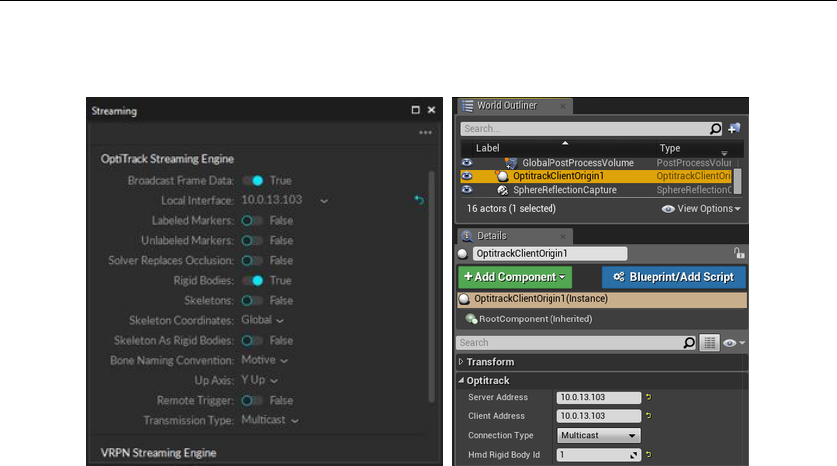Enable Skeletons streaming switch
837x466 pixels.
coord(252,301)
